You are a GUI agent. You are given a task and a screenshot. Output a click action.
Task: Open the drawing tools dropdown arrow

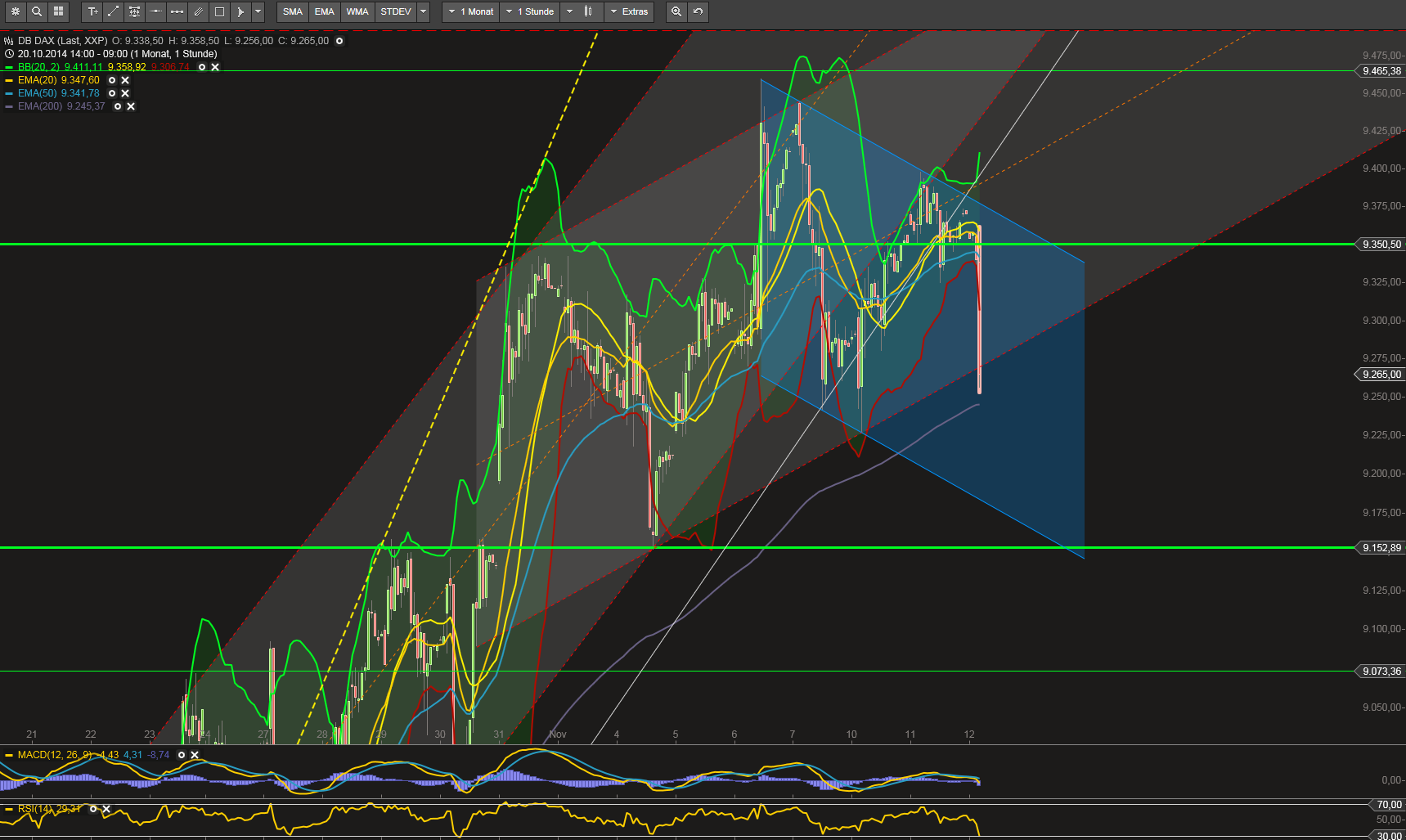(x=258, y=11)
